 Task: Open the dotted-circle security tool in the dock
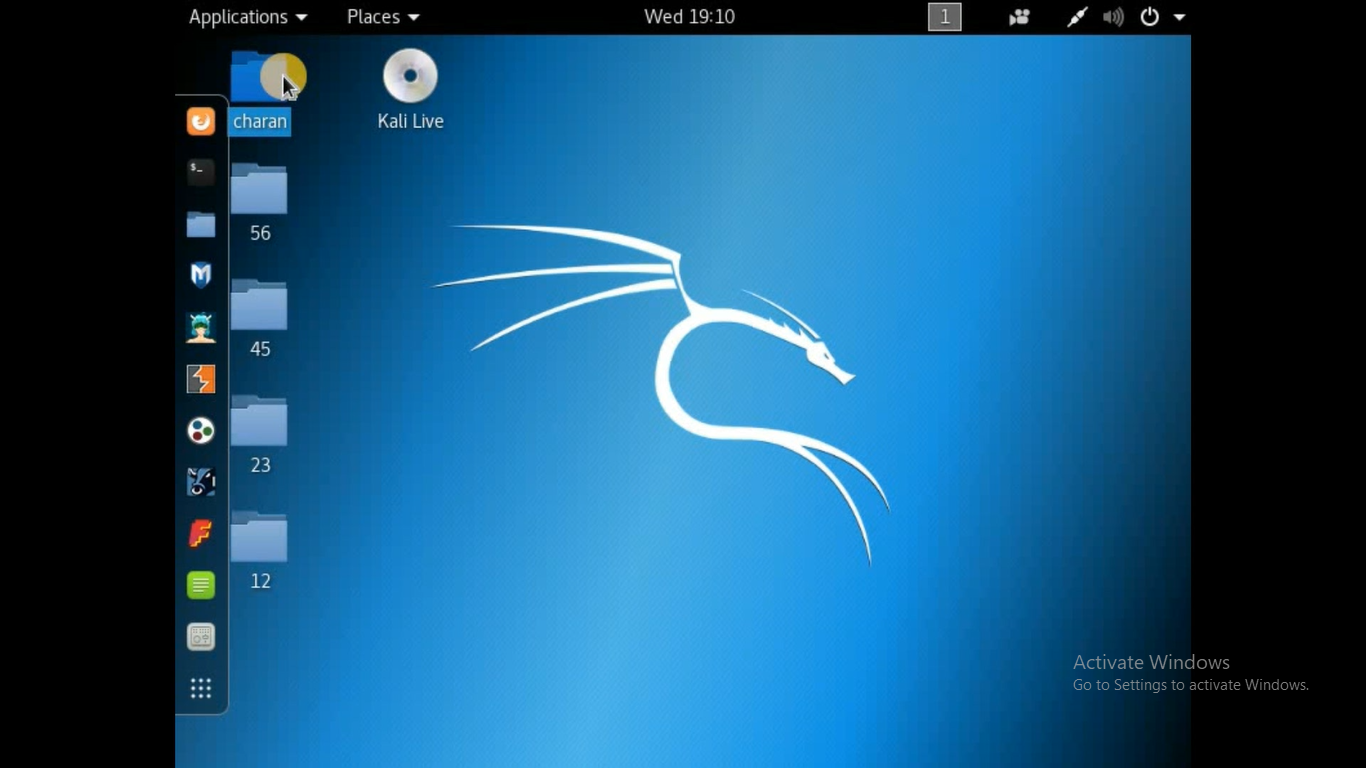201,431
